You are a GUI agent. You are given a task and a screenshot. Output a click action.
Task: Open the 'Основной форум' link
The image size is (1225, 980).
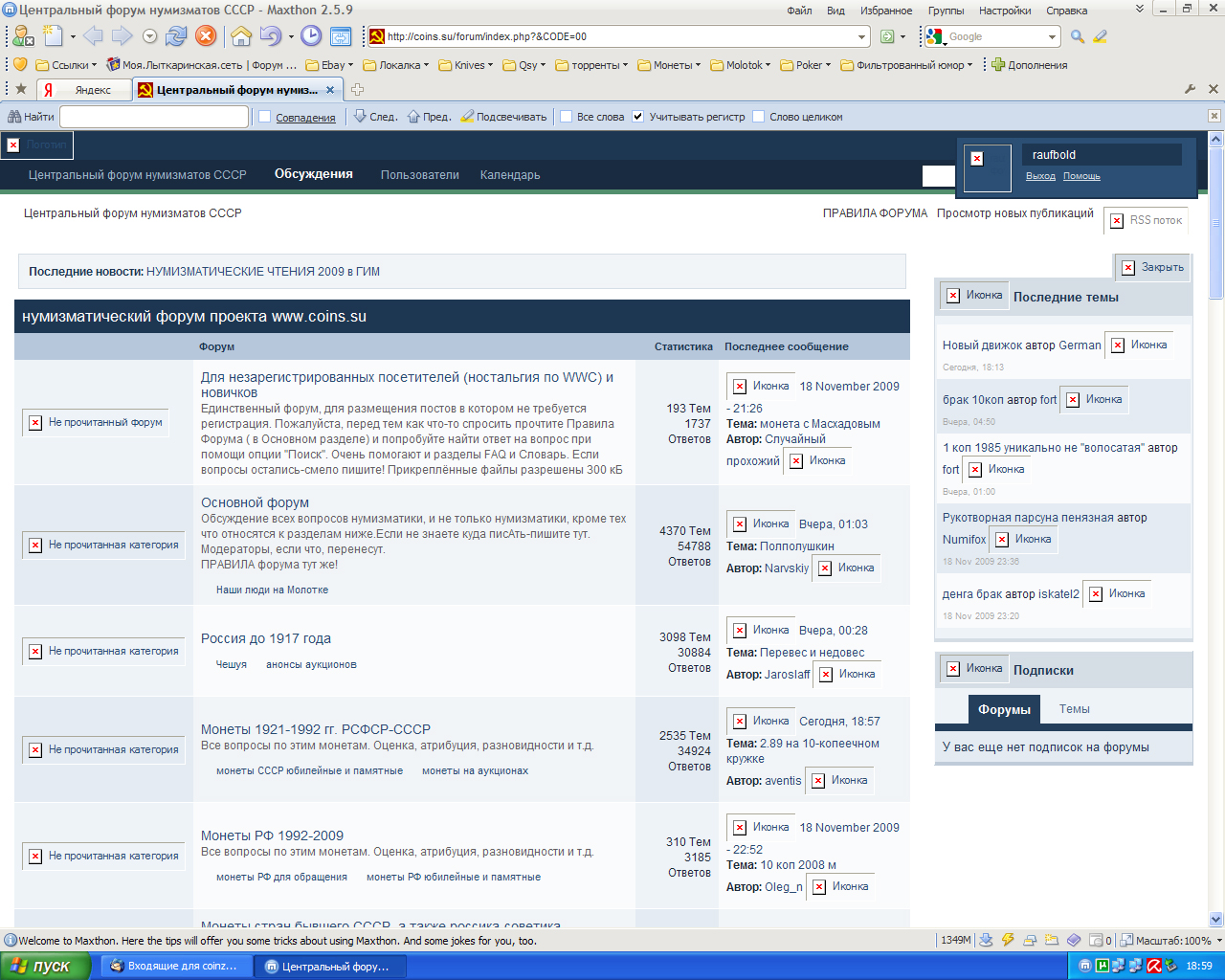click(x=255, y=502)
